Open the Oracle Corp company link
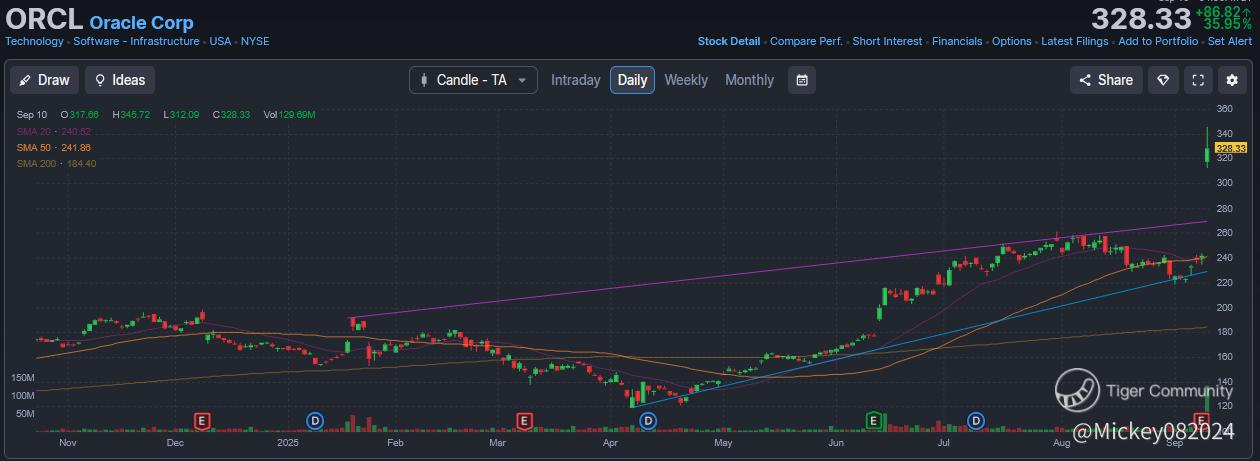This screenshot has height=461, width=1260. click(141, 22)
